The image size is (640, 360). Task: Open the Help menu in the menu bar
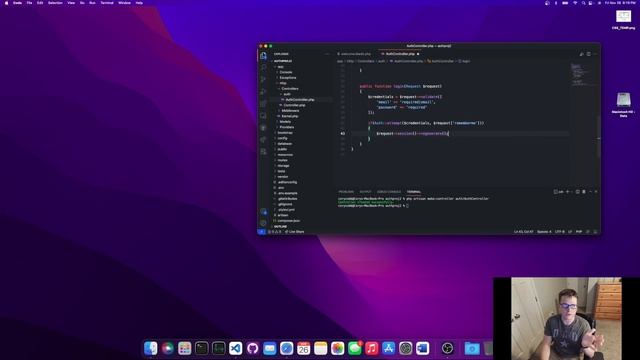pyautogui.click(x=139, y=3)
